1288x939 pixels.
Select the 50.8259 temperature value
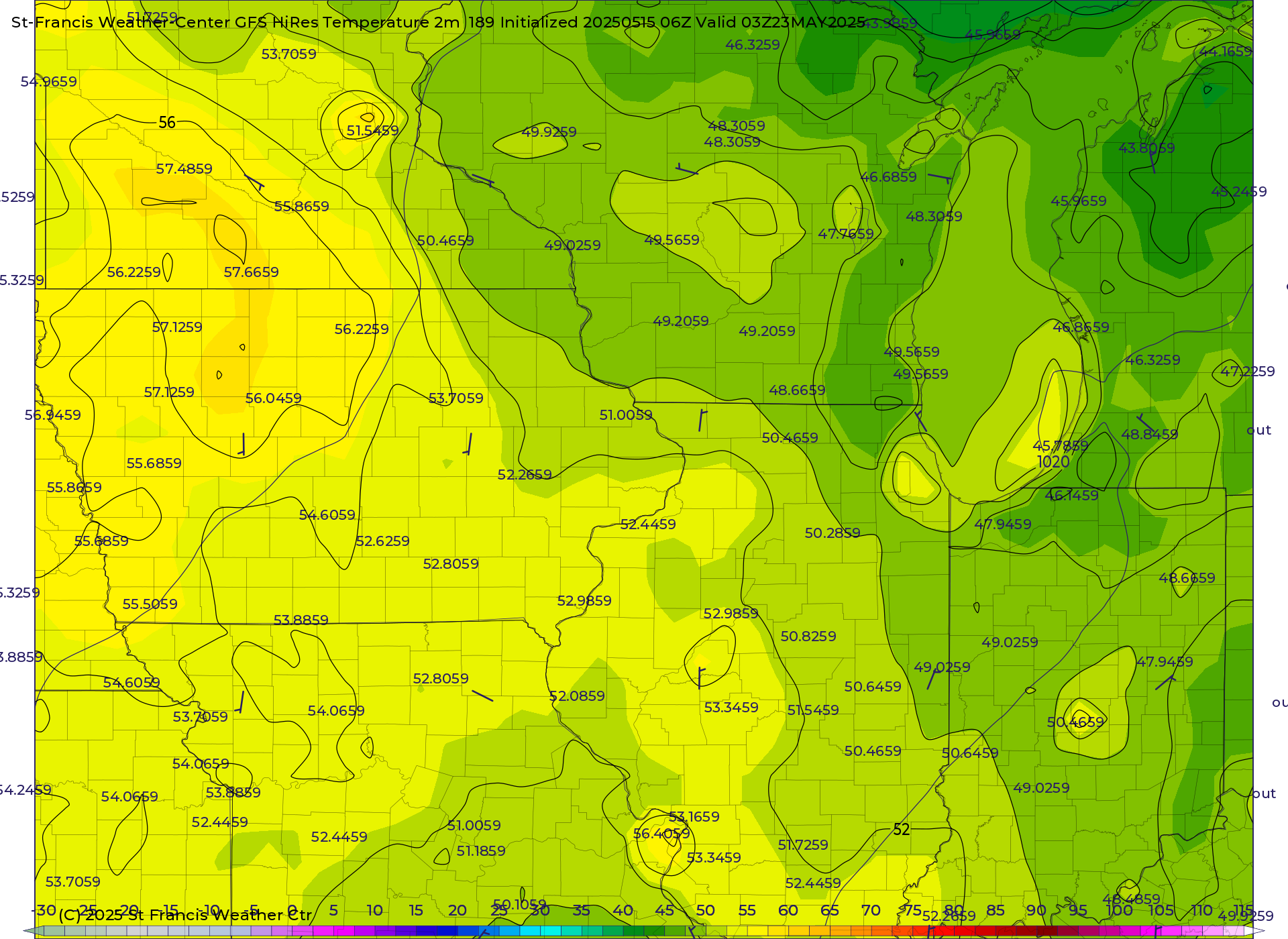(808, 637)
